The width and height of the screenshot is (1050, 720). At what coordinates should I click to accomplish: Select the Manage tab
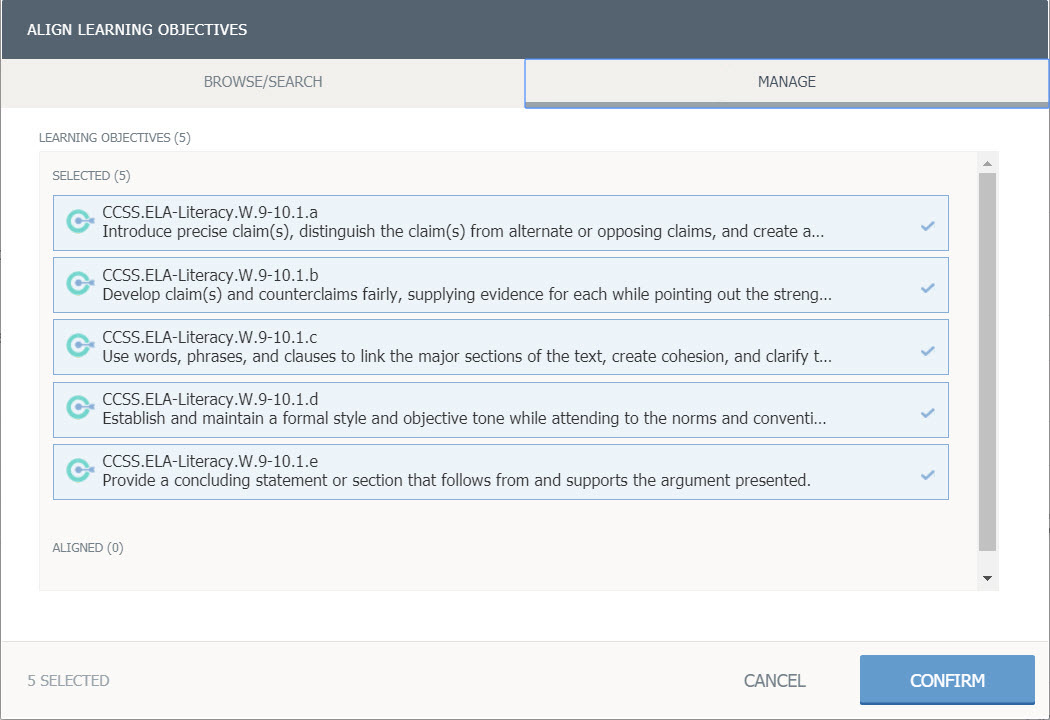(786, 82)
